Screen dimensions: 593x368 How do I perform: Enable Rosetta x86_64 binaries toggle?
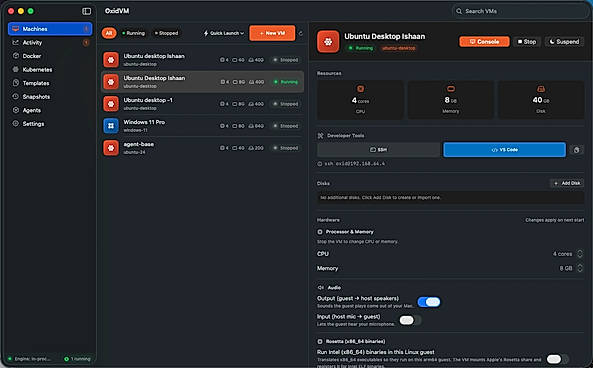point(557,359)
